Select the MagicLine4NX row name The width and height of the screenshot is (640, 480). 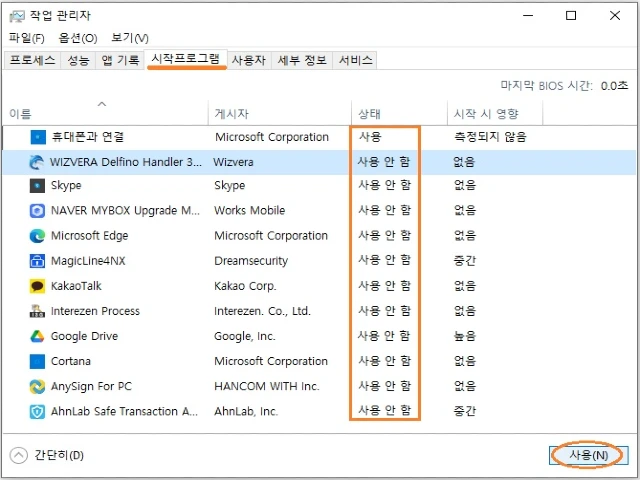(x=88, y=261)
